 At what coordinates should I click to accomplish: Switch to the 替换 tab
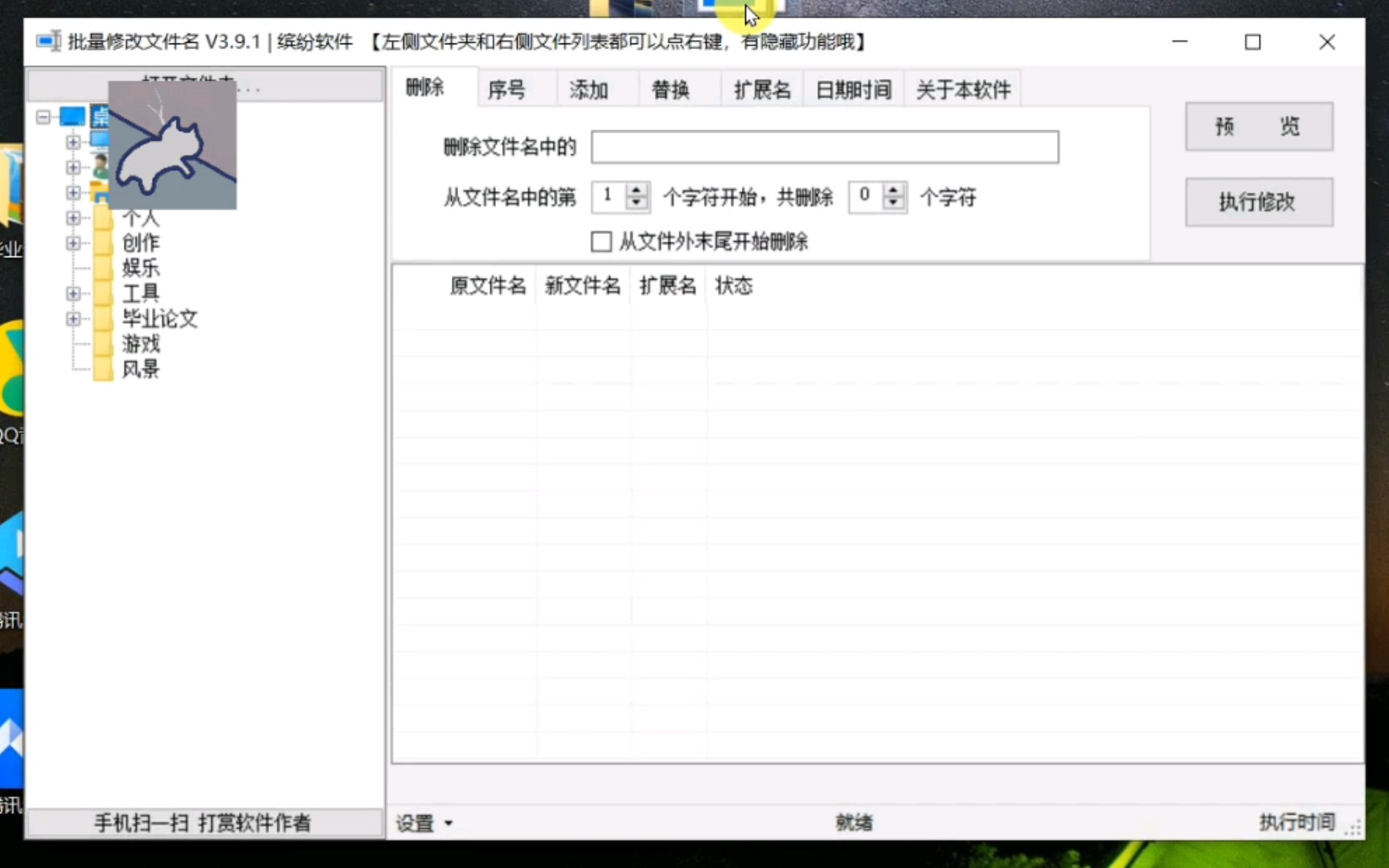670,89
